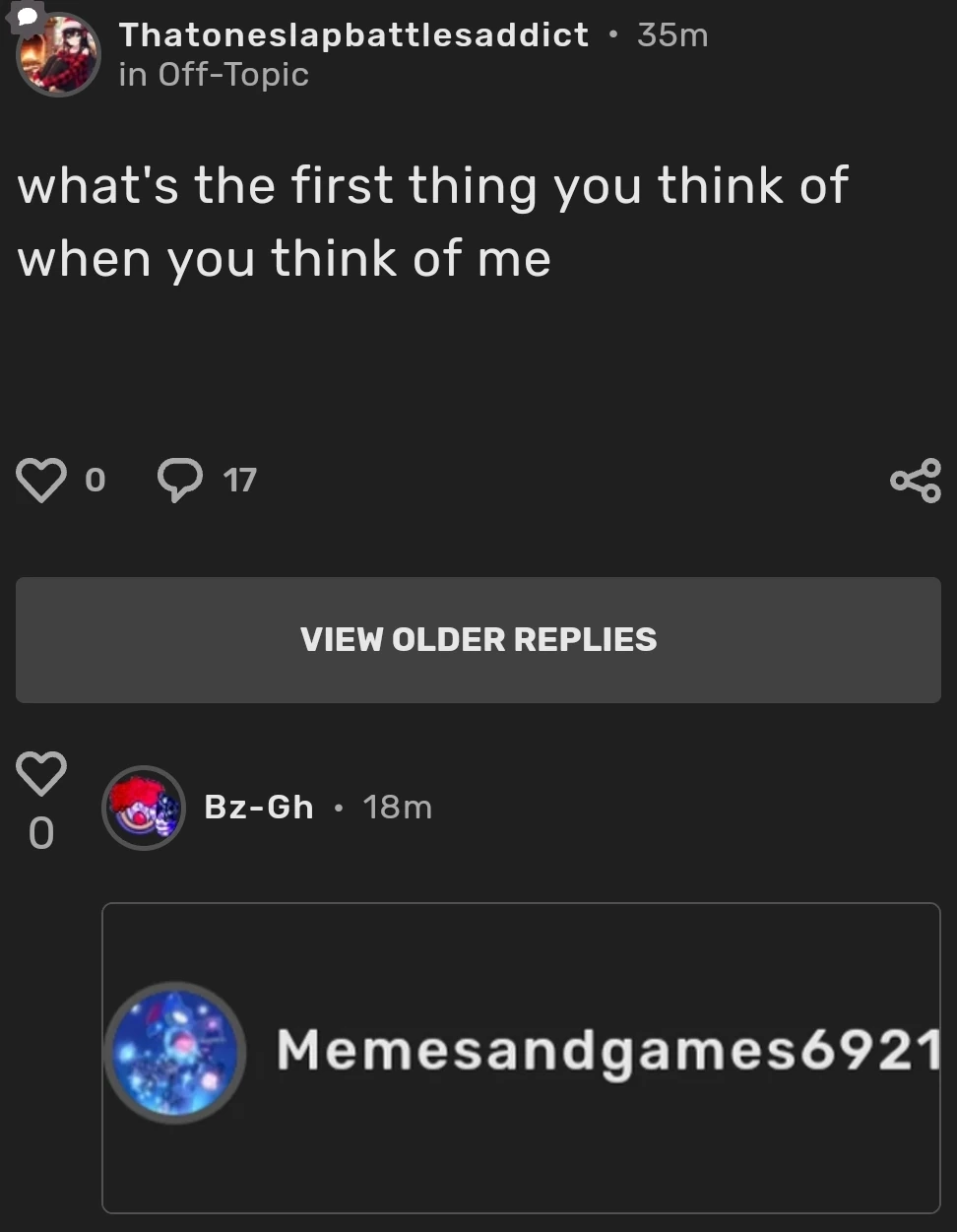Click the comment bubble icon on the post
This screenshot has height=1232, width=957.
(180, 481)
